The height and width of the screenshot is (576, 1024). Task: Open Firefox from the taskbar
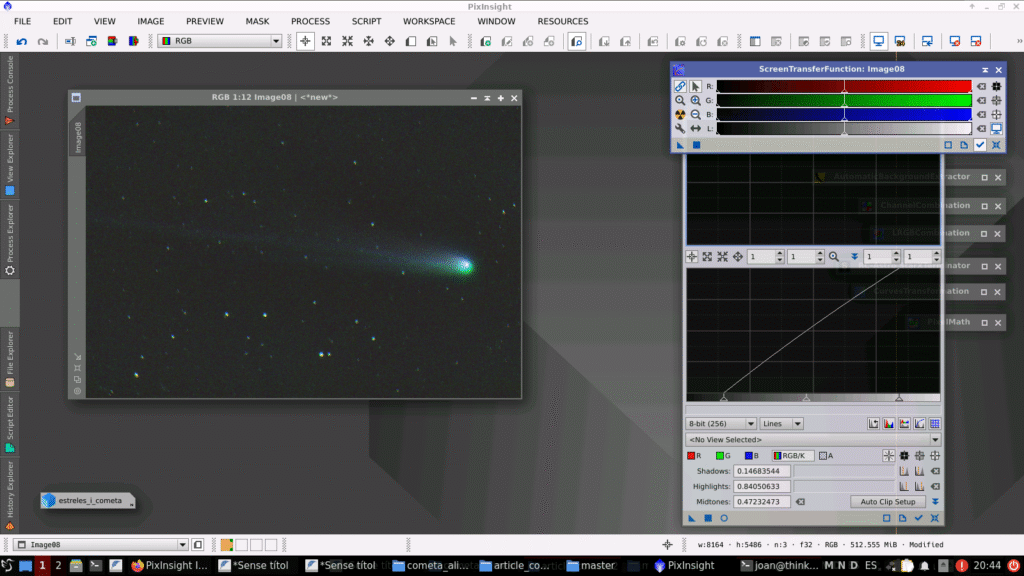pyautogui.click(x=137, y=565)
